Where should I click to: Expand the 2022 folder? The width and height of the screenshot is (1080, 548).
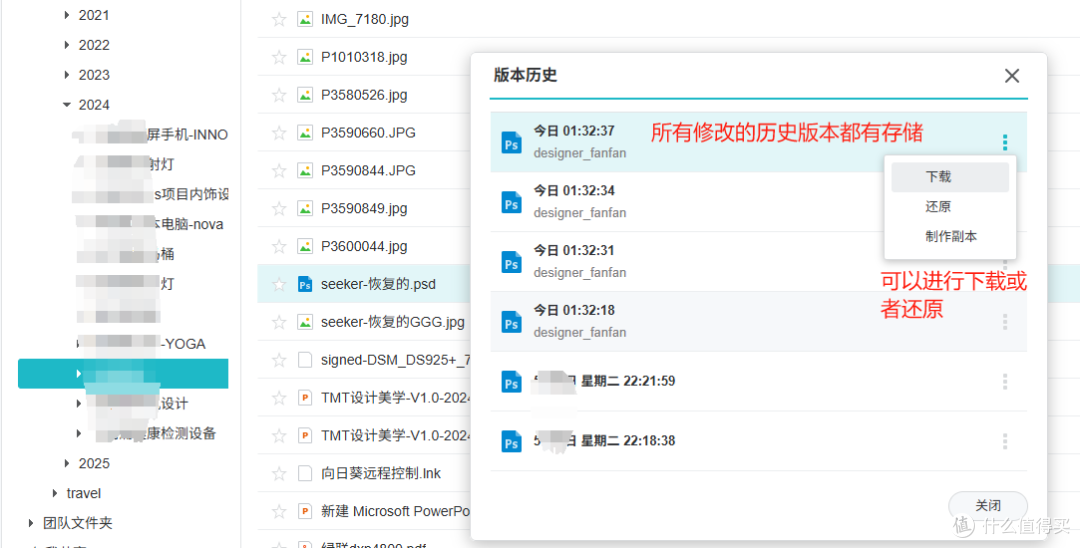point(67,45)
